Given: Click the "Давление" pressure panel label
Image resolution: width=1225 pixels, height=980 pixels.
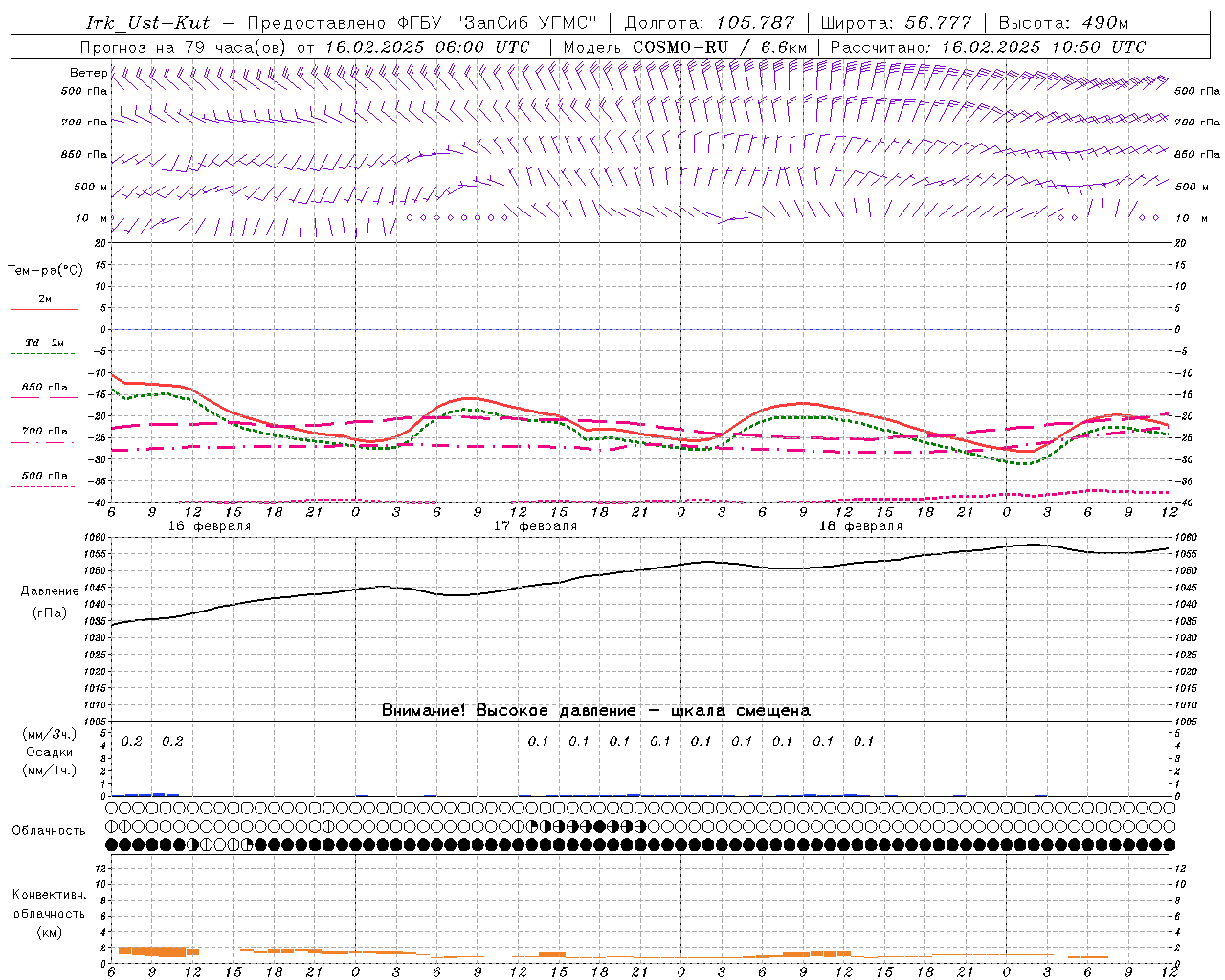Looking at the screenshot, I should coord(50,591).
